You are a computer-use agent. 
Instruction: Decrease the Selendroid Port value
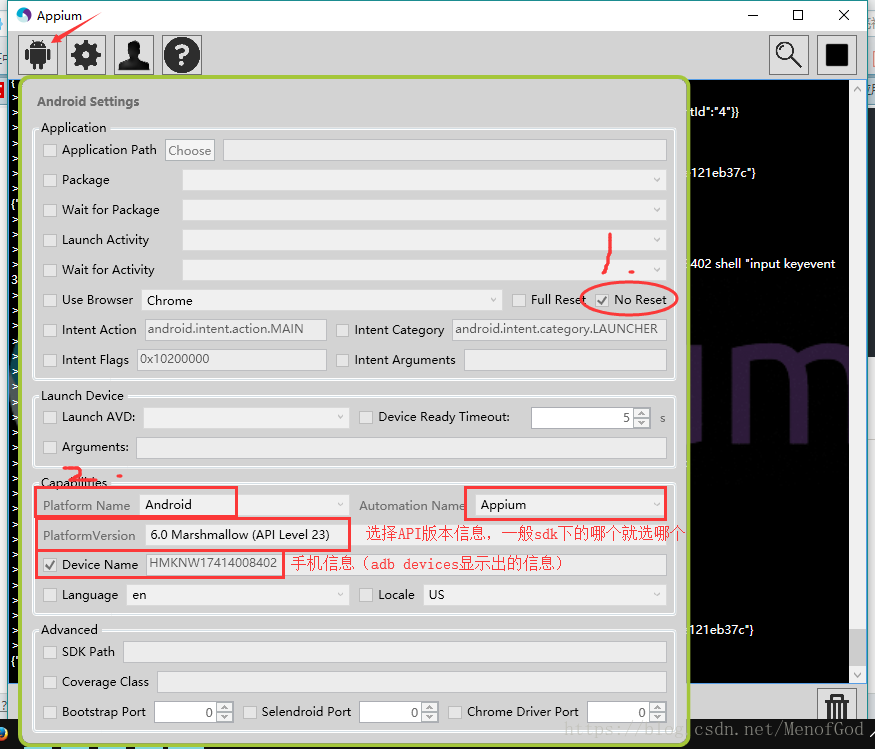(x=430, y=717)
